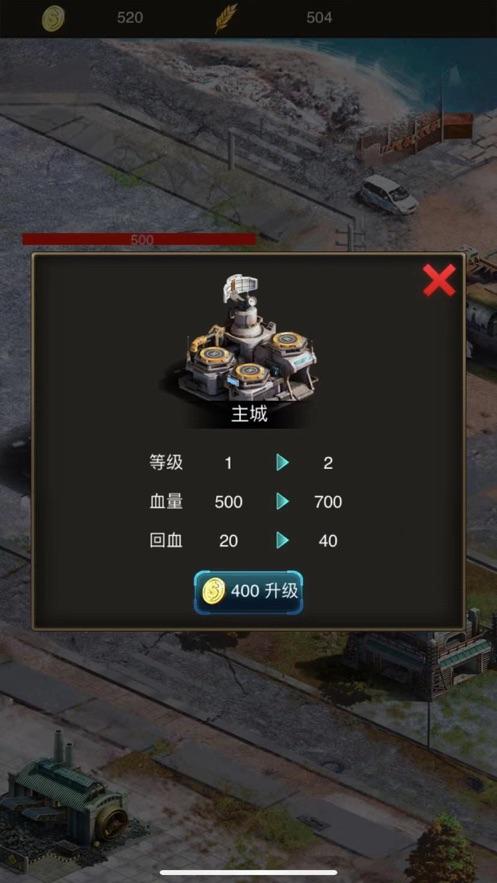Click the 等级 level label
Image resolution: width=497 pixels, height=883 pixels.
(166, 463)
